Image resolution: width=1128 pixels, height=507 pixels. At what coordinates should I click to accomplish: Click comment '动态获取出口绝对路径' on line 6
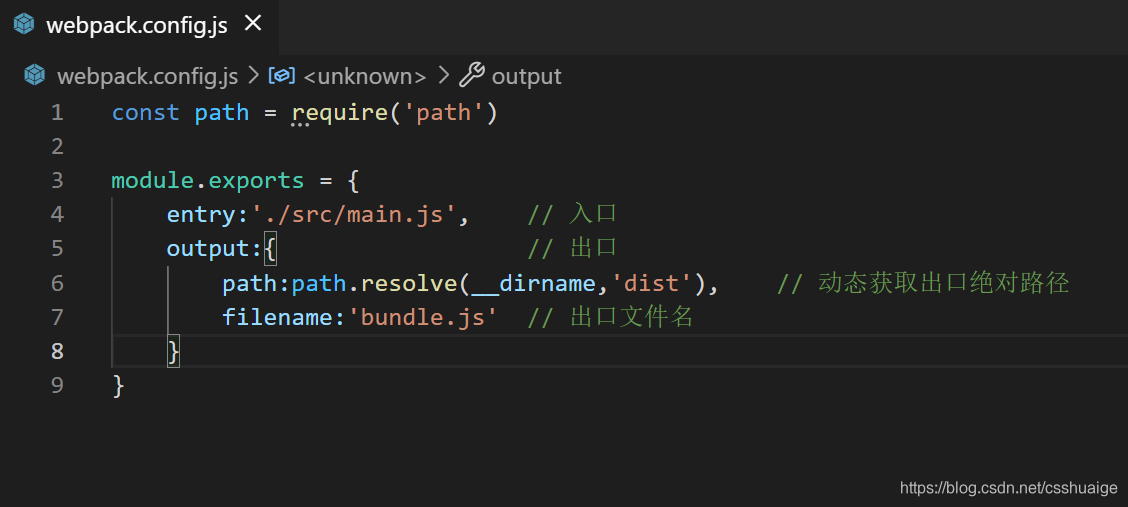pyautogui.click(x=943, y=283)
